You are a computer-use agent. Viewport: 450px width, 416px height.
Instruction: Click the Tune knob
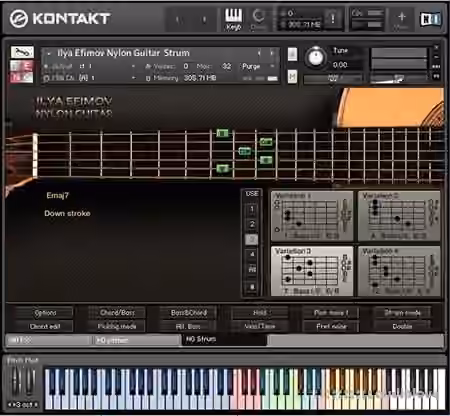pos(315,57)
